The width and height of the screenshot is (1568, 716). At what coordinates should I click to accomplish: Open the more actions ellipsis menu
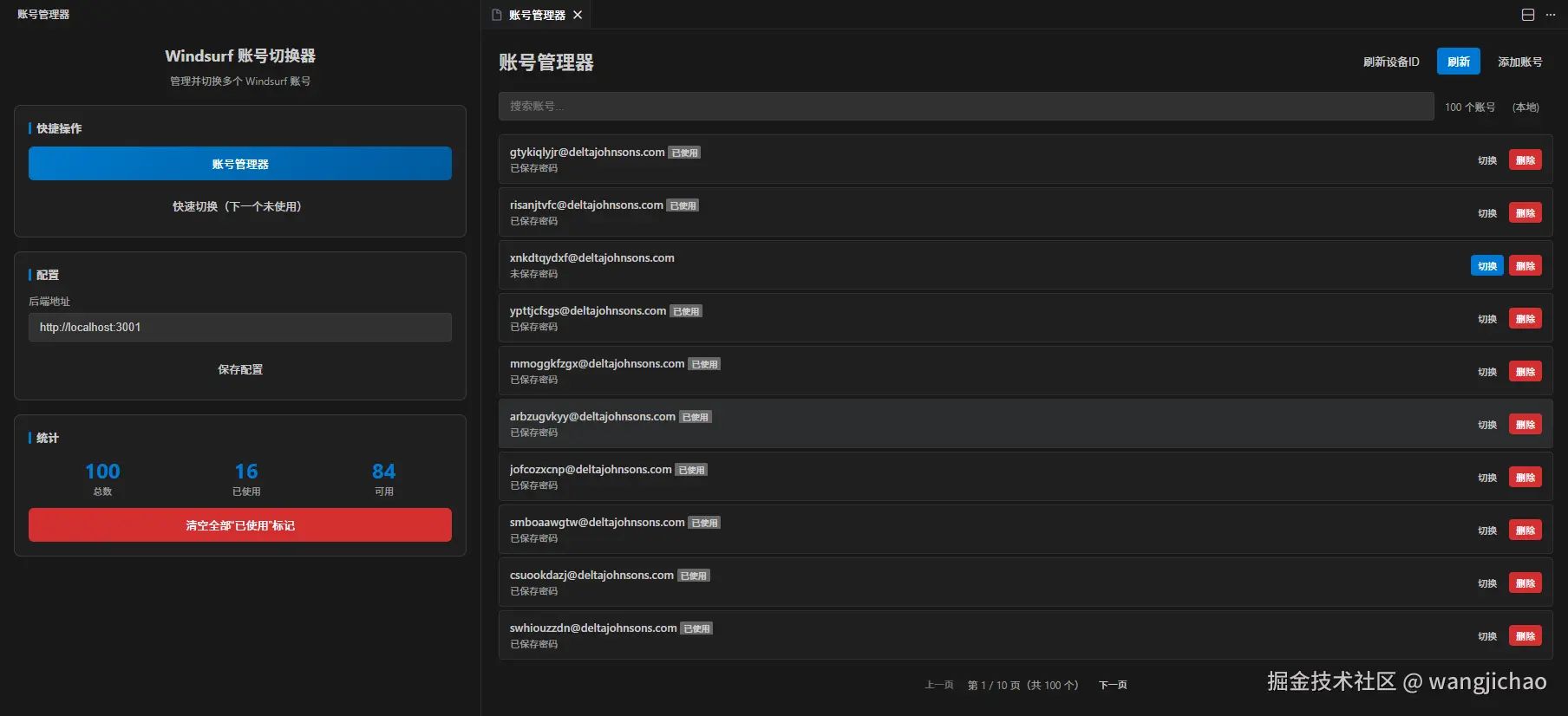point(1551,15)
